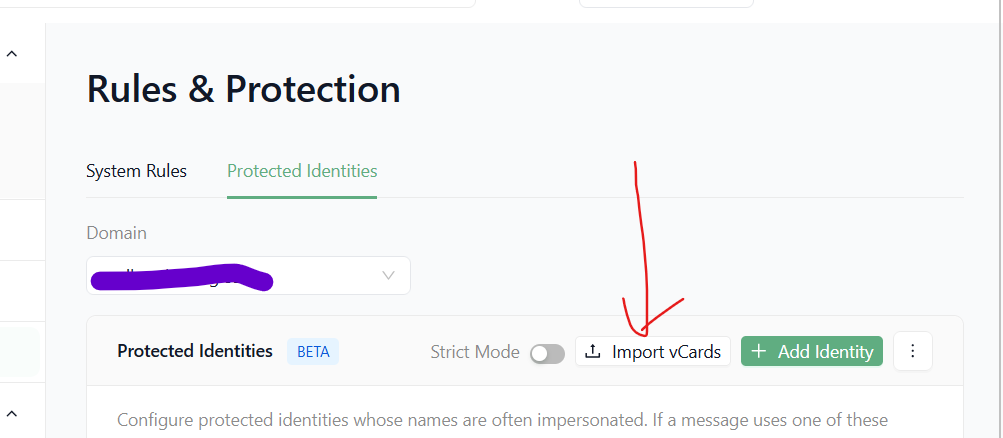Click the redacted domain name value
Screen dimensions: 1003x438
pyautogui.click(x=182, y=279)
